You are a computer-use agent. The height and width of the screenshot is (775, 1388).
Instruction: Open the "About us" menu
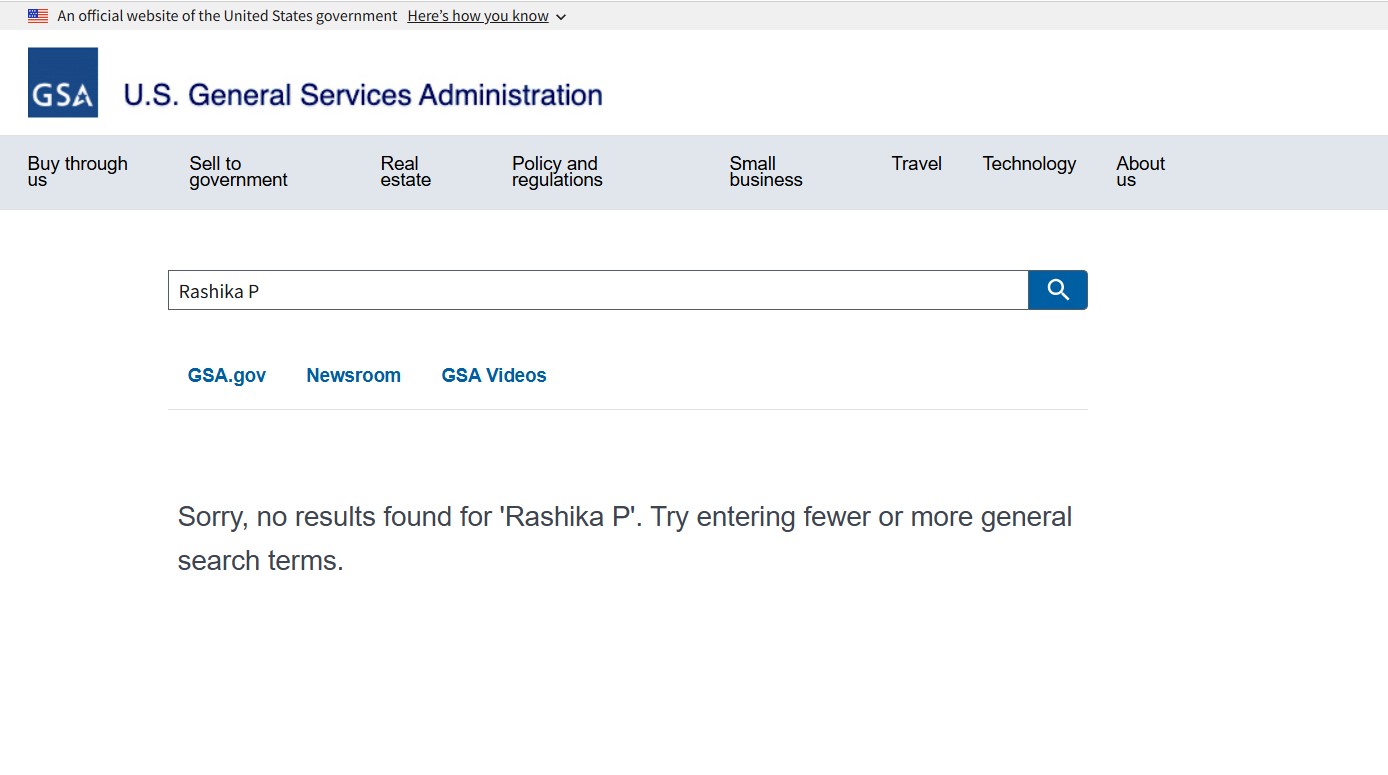1140,172
